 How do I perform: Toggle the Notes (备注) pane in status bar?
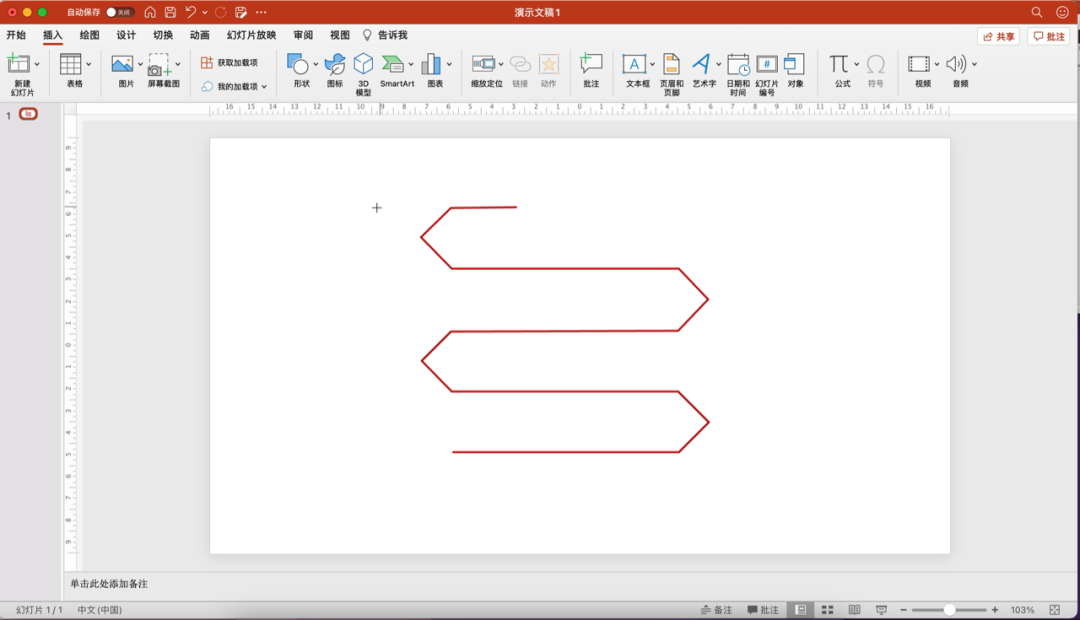point(716,610)
